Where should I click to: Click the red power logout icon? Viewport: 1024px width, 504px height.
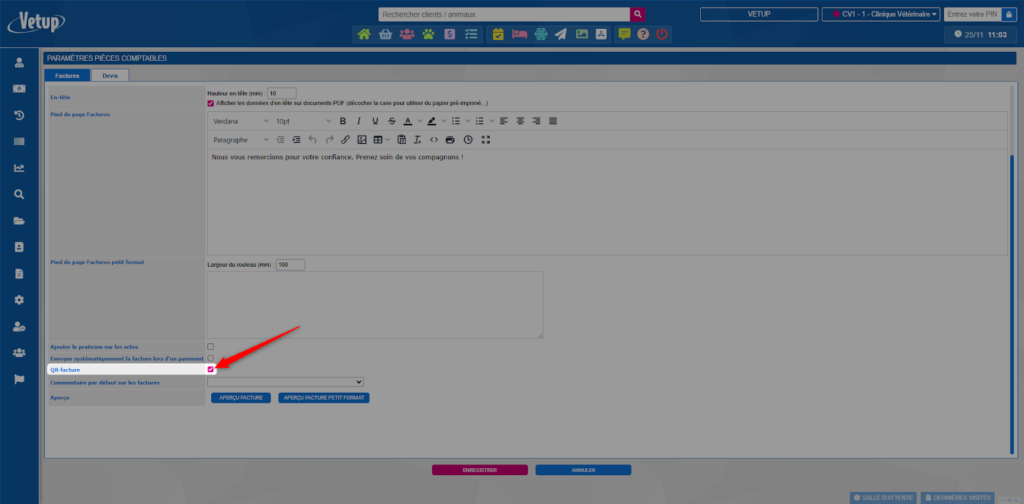pyautogui.click(x=662, y=34)
